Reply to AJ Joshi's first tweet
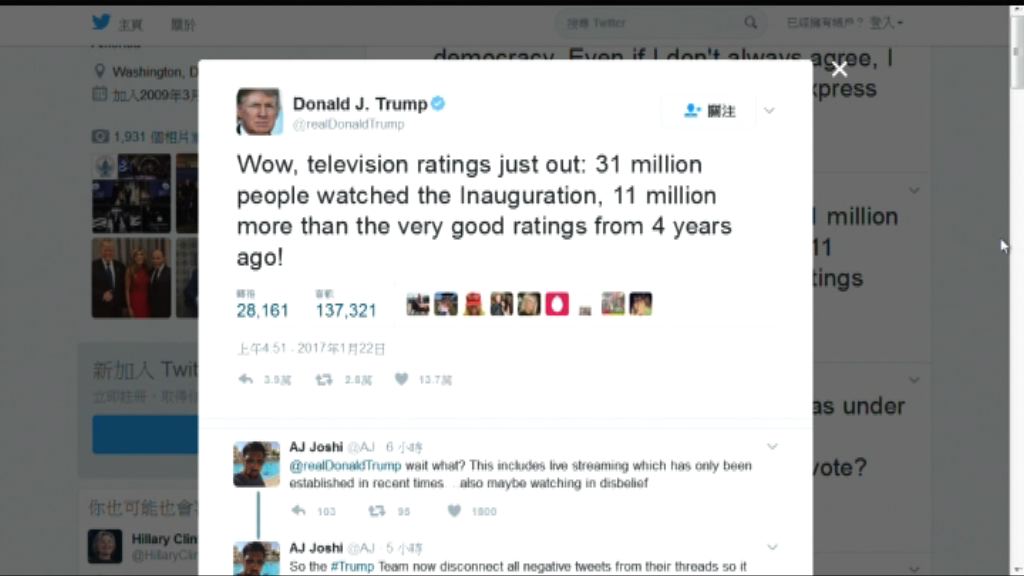This screenshot has height=576, width=1024. (x=298, y=511)
